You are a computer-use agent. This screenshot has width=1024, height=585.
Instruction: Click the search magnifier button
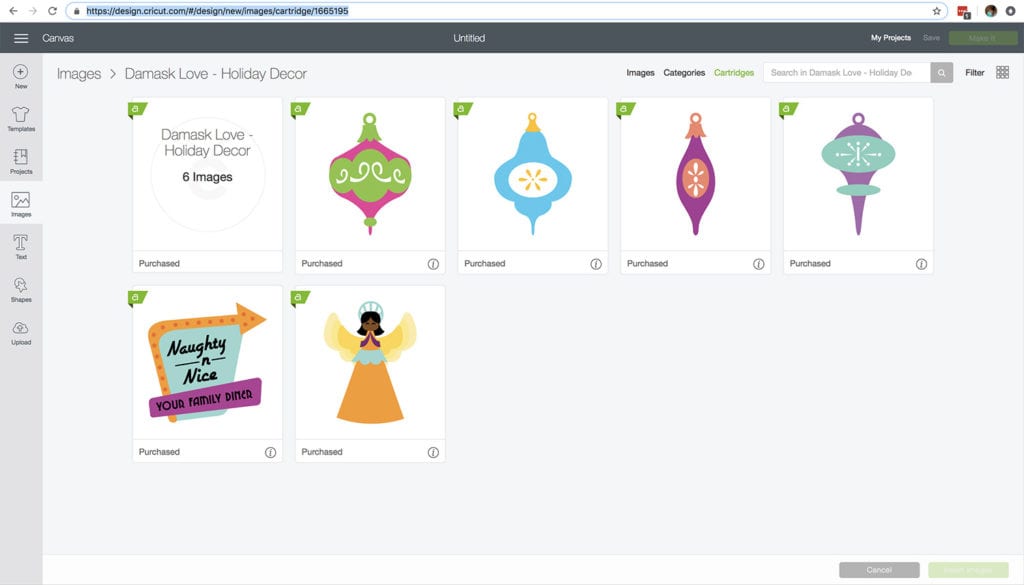942,73
